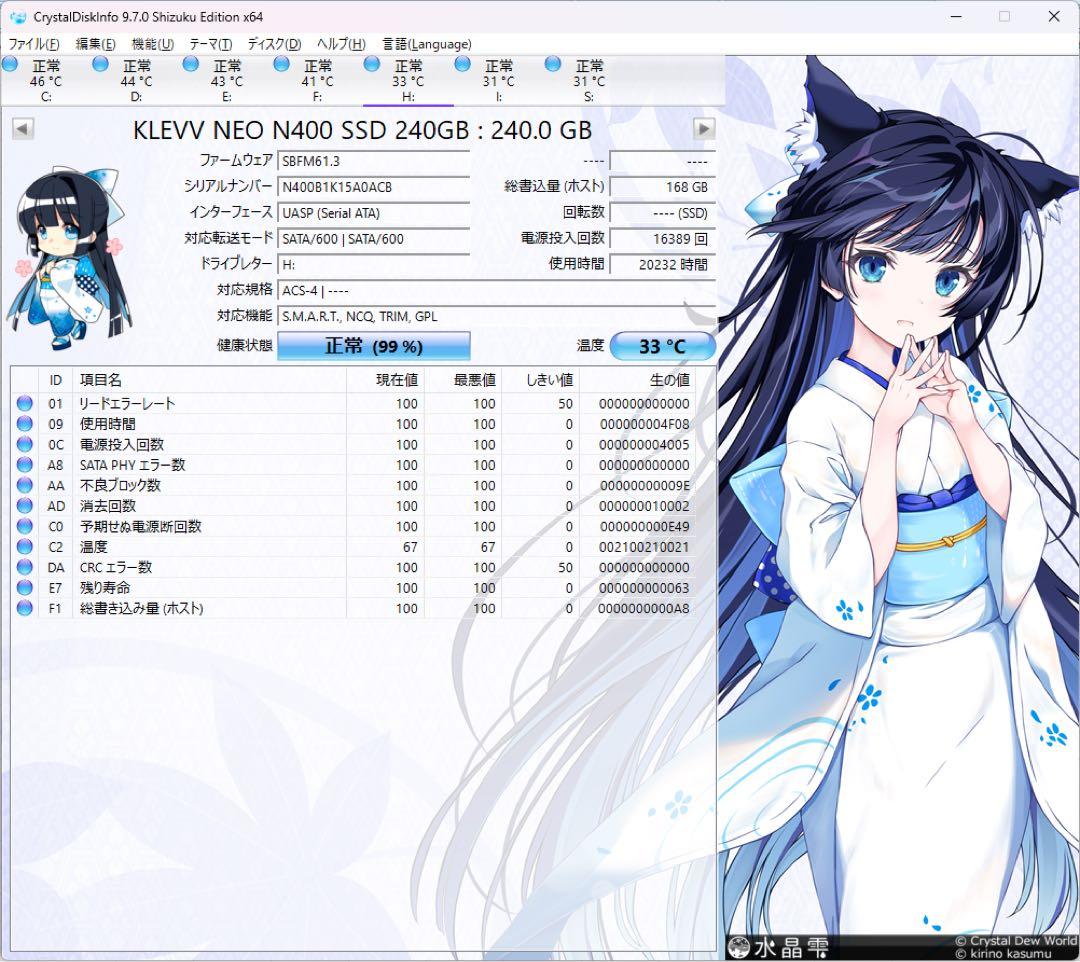
Task: Open the ディスク(D) menu
Action: click(x=274, y=44)
